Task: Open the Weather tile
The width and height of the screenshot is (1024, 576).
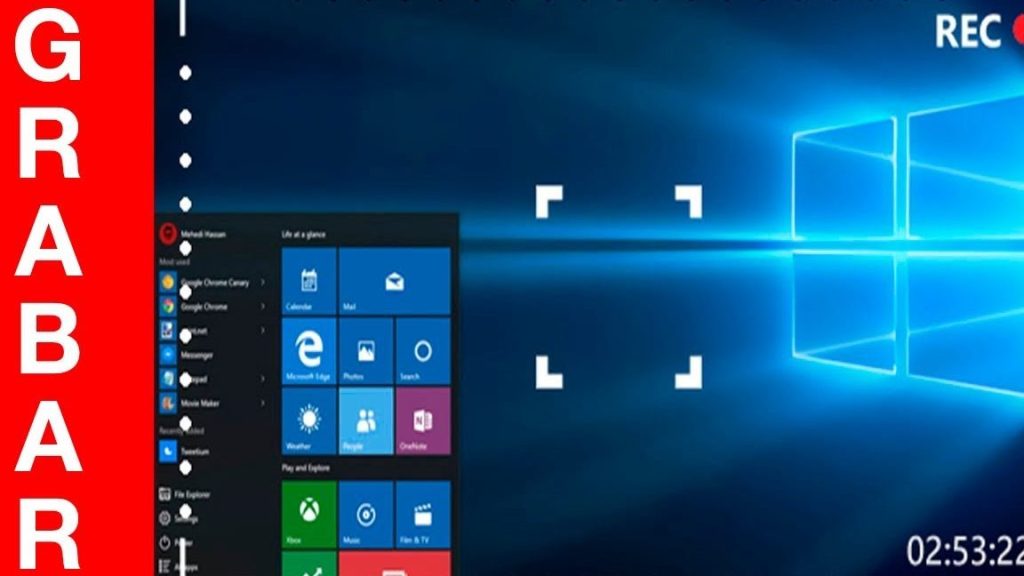Action: [309, 421]
